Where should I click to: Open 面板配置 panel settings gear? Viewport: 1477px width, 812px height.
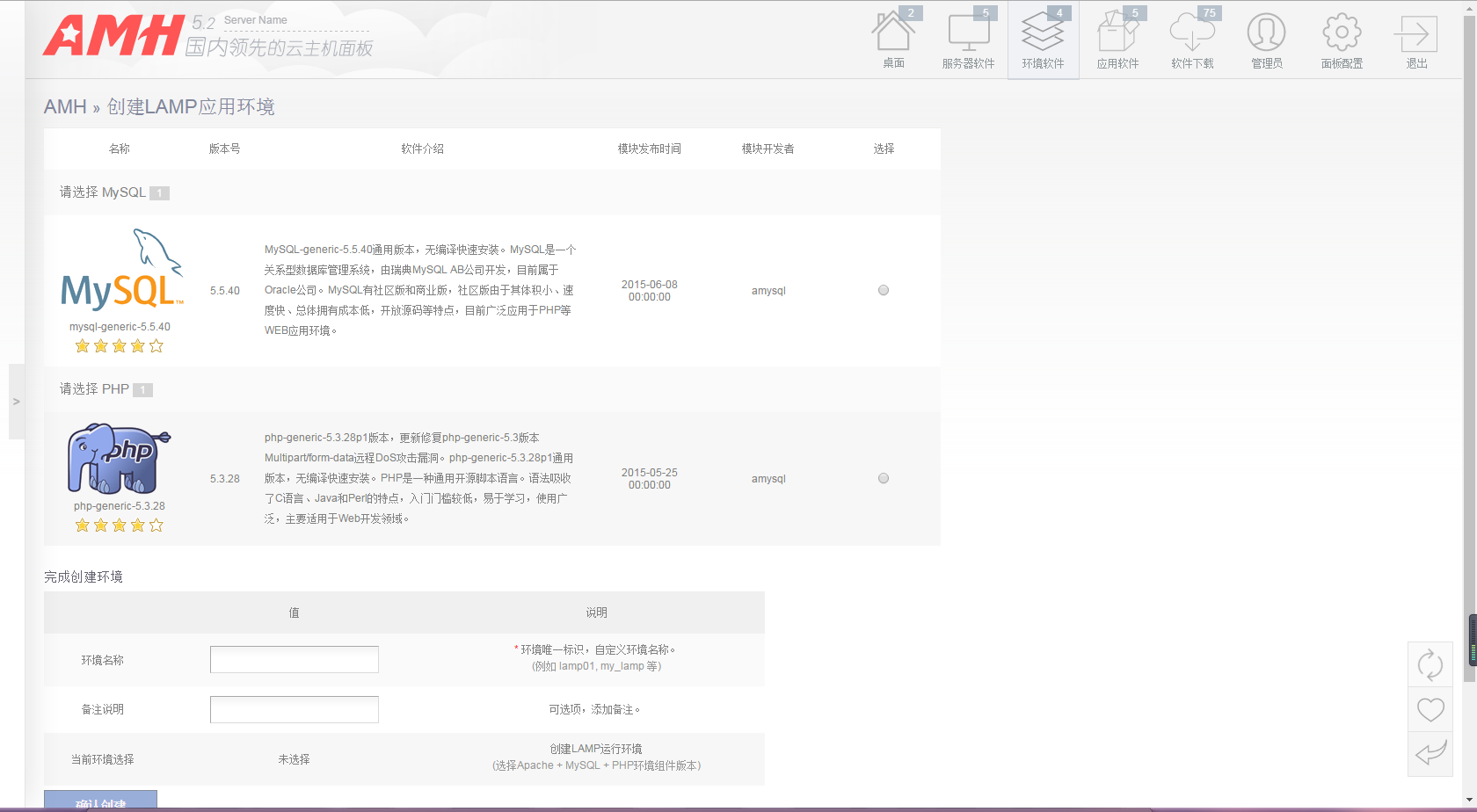(x=1342, y=40)
